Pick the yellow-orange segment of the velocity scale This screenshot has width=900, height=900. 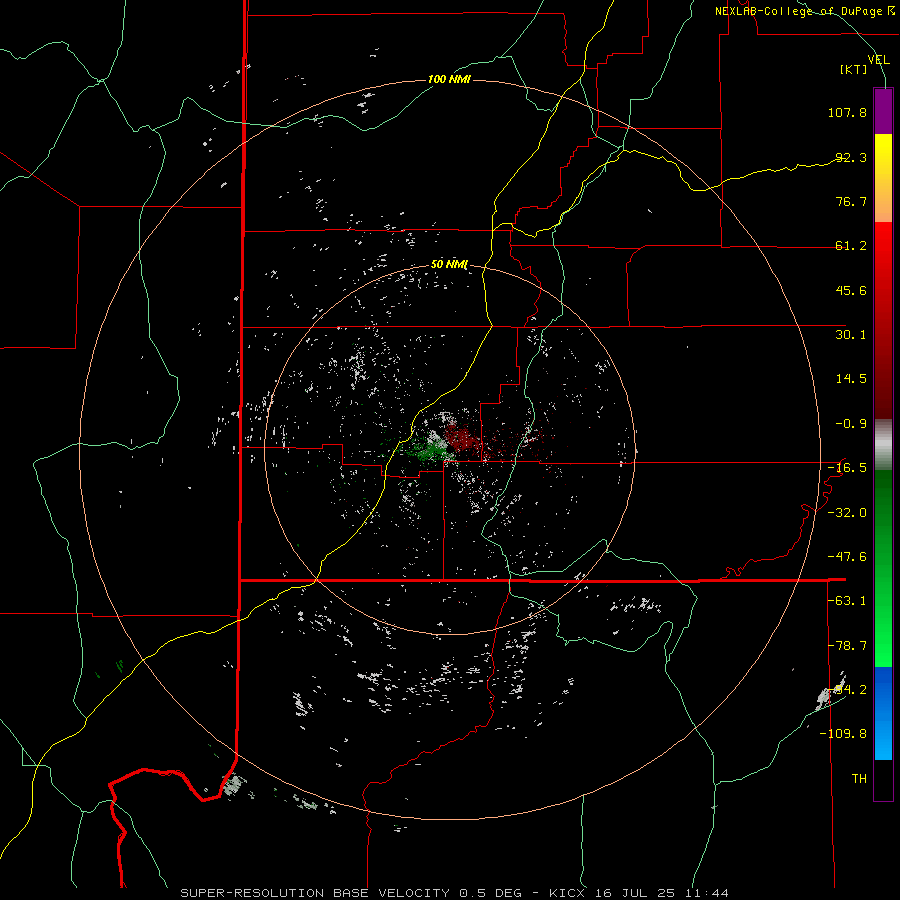point(883,178)
